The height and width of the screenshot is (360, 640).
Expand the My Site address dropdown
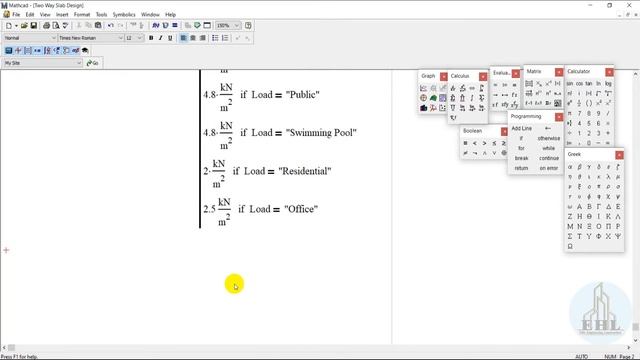click(x=79, y=63)
